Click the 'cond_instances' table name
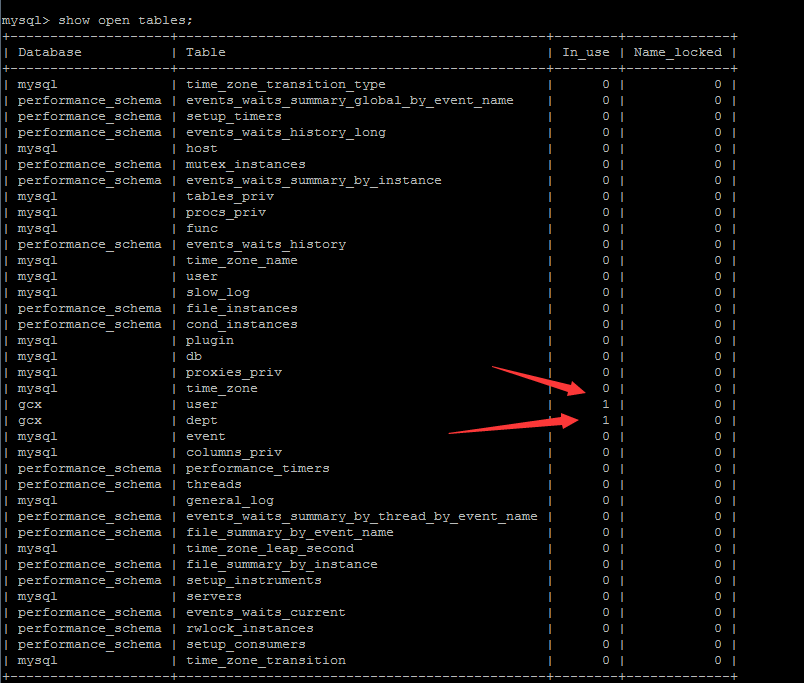 point(242,325)
